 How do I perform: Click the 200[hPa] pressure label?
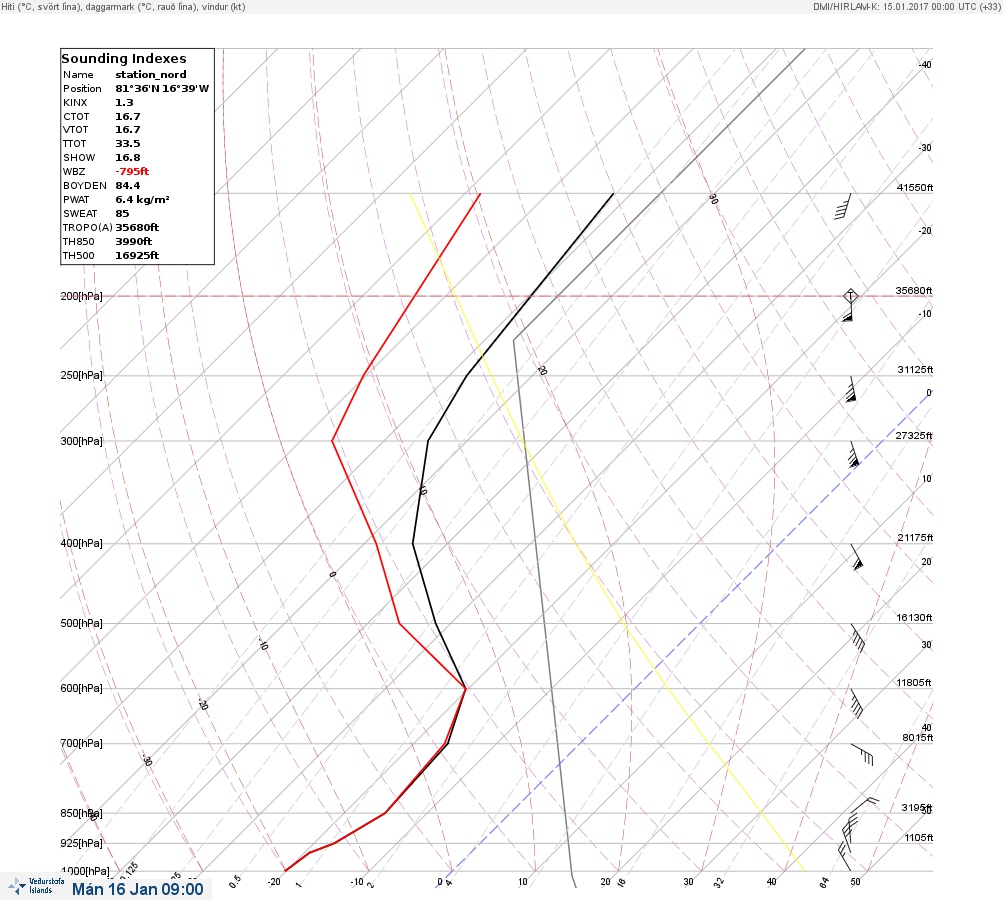click(81, 296)
